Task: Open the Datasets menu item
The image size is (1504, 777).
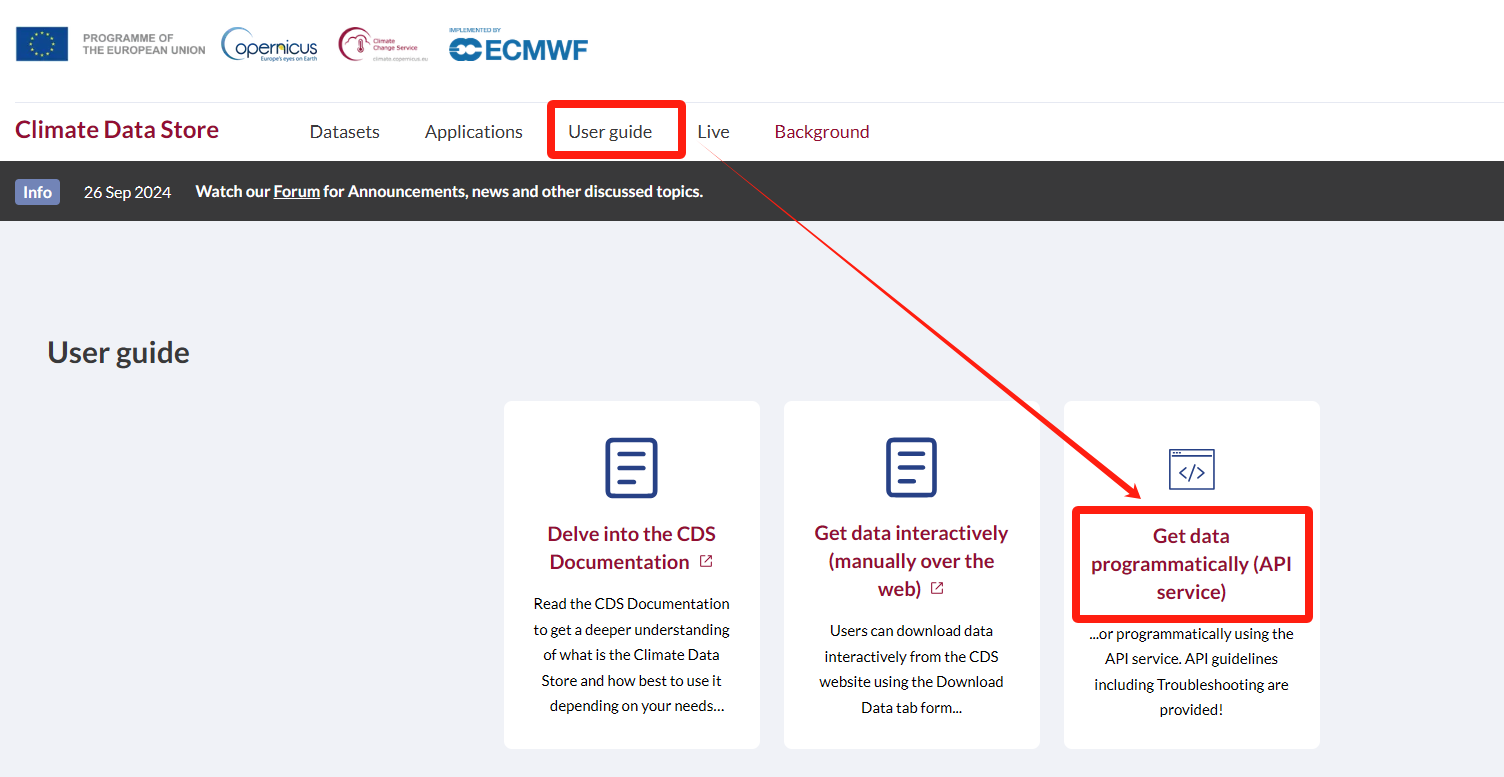Action: click(x=345, y=132)
